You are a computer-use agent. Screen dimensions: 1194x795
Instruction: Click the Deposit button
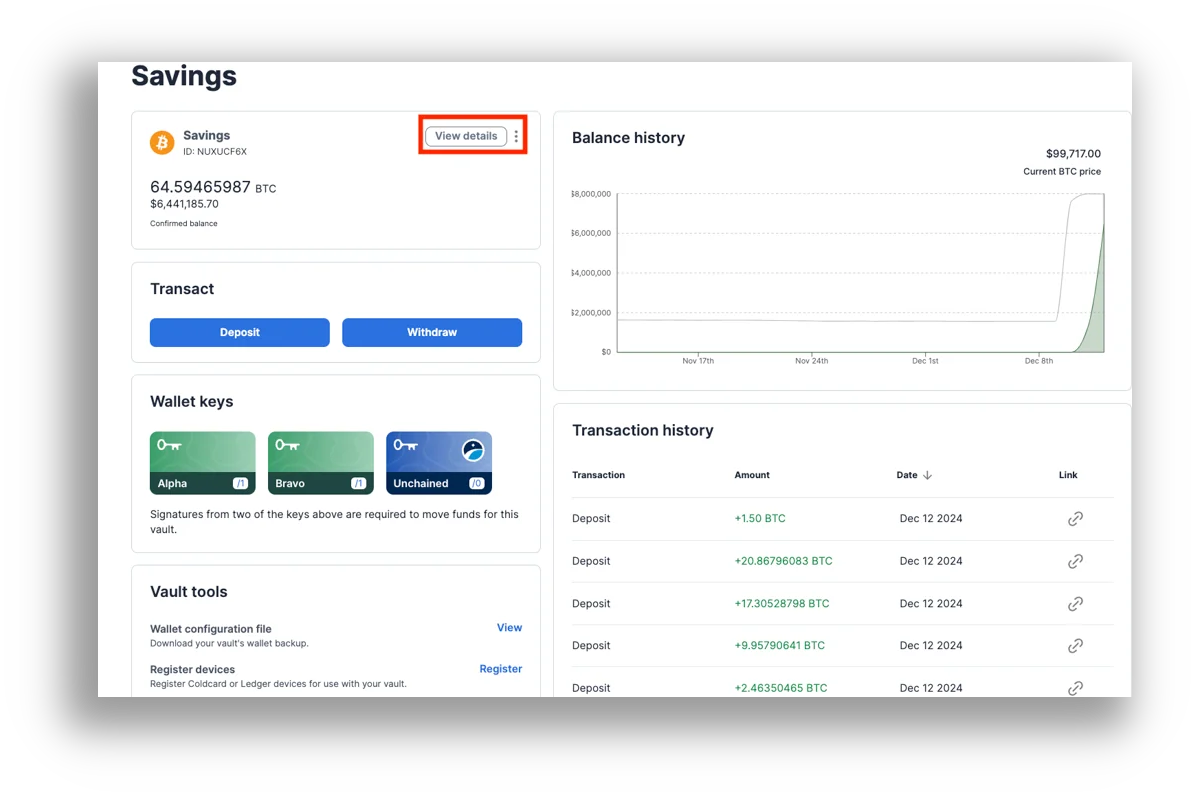(240, 332)
